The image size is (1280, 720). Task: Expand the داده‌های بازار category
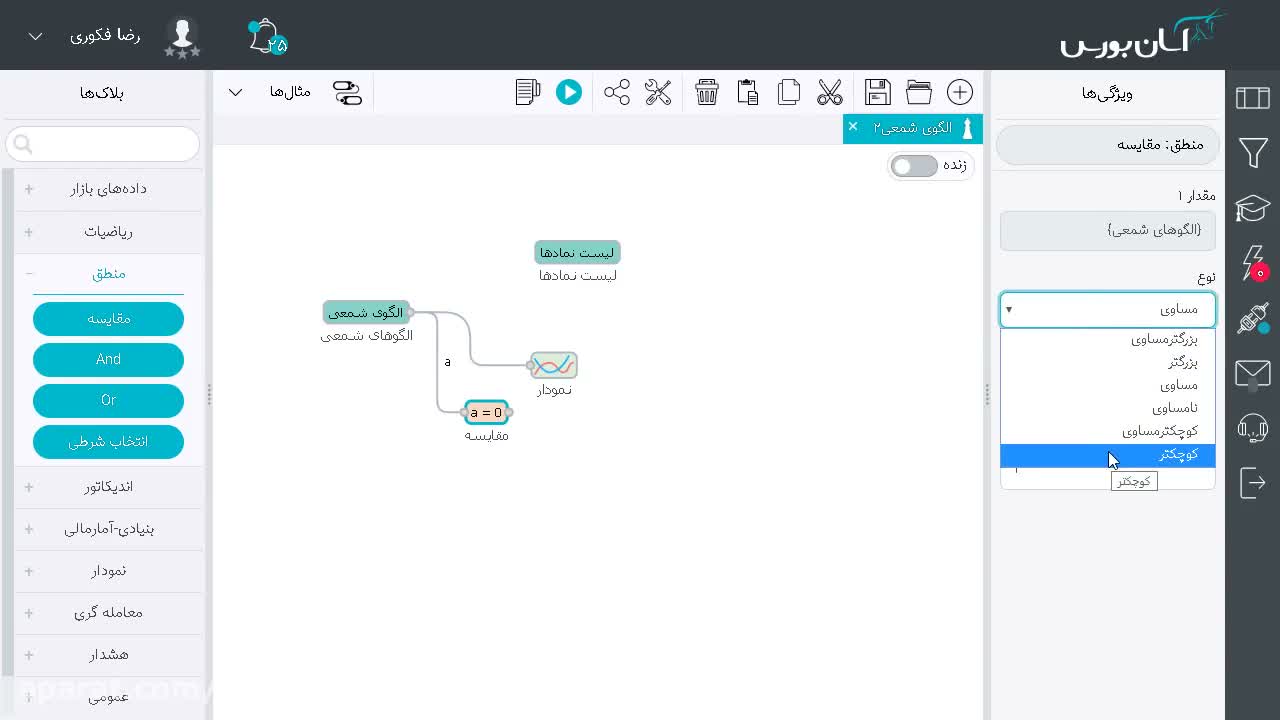(108, 189)
